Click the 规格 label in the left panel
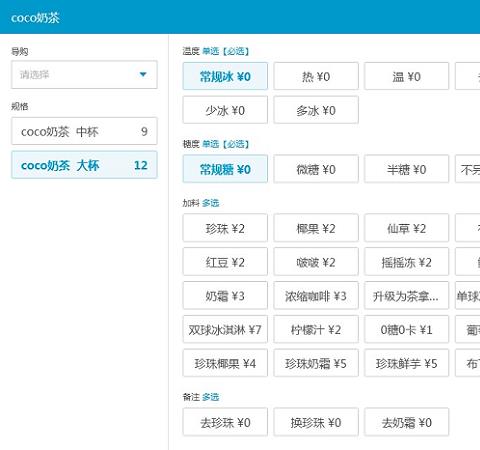This screenshot has height=450, width=480. pos(20,106)
